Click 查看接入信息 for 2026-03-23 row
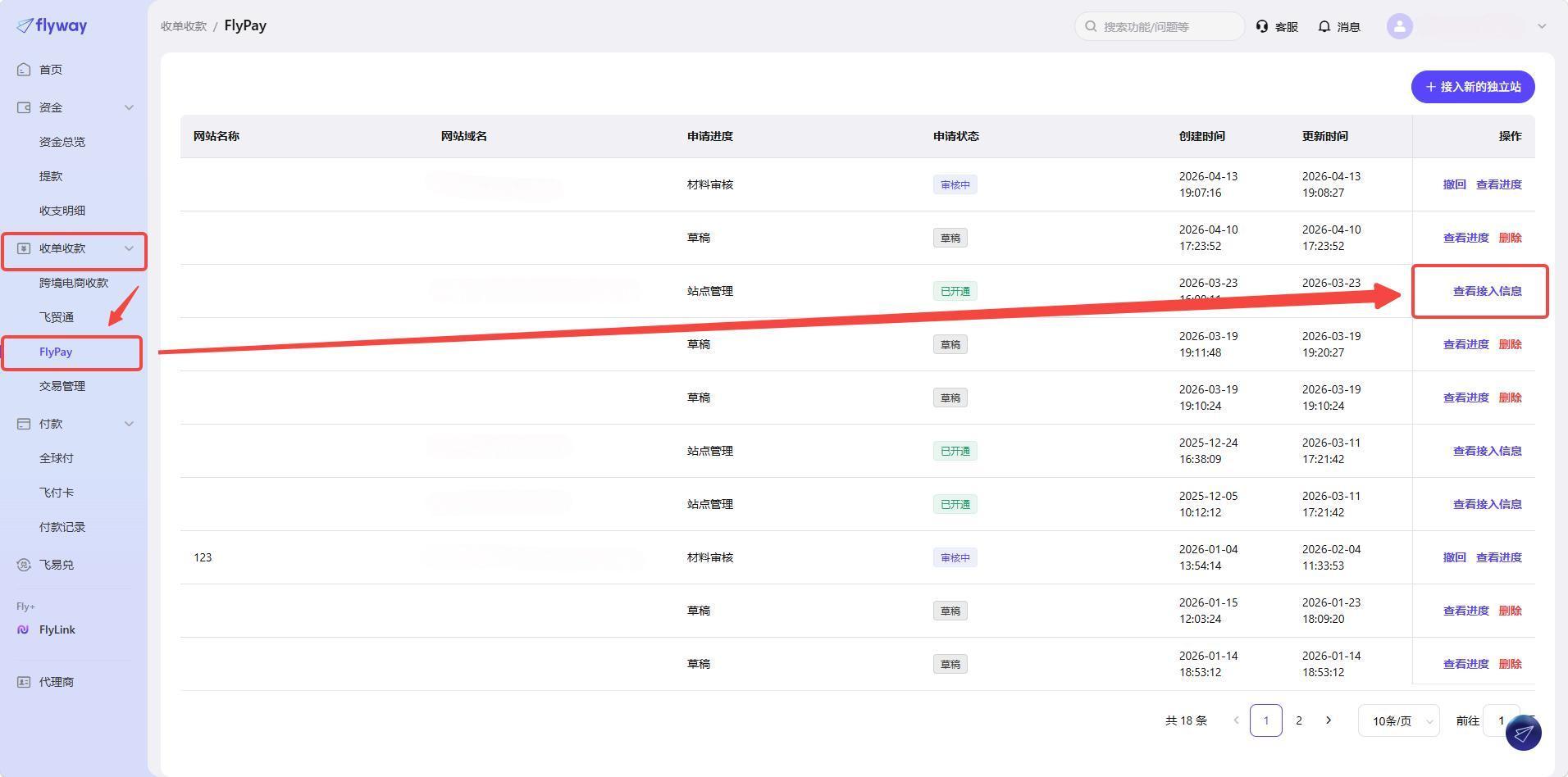 coord(1488,291)
